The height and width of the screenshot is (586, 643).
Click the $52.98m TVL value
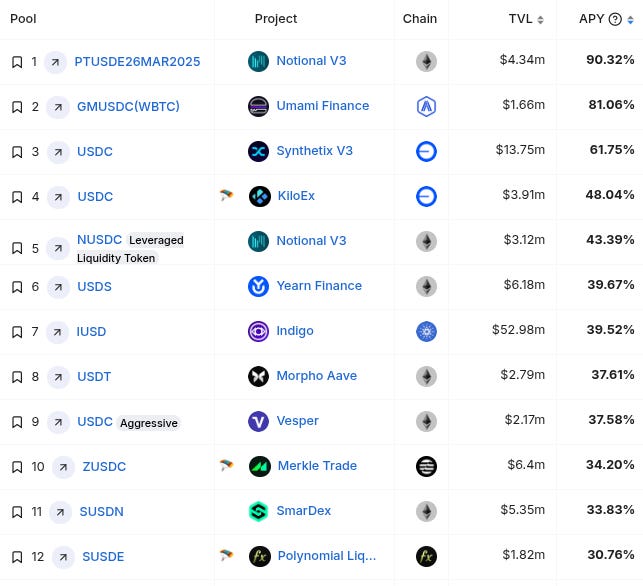click(x=518, y=330)
